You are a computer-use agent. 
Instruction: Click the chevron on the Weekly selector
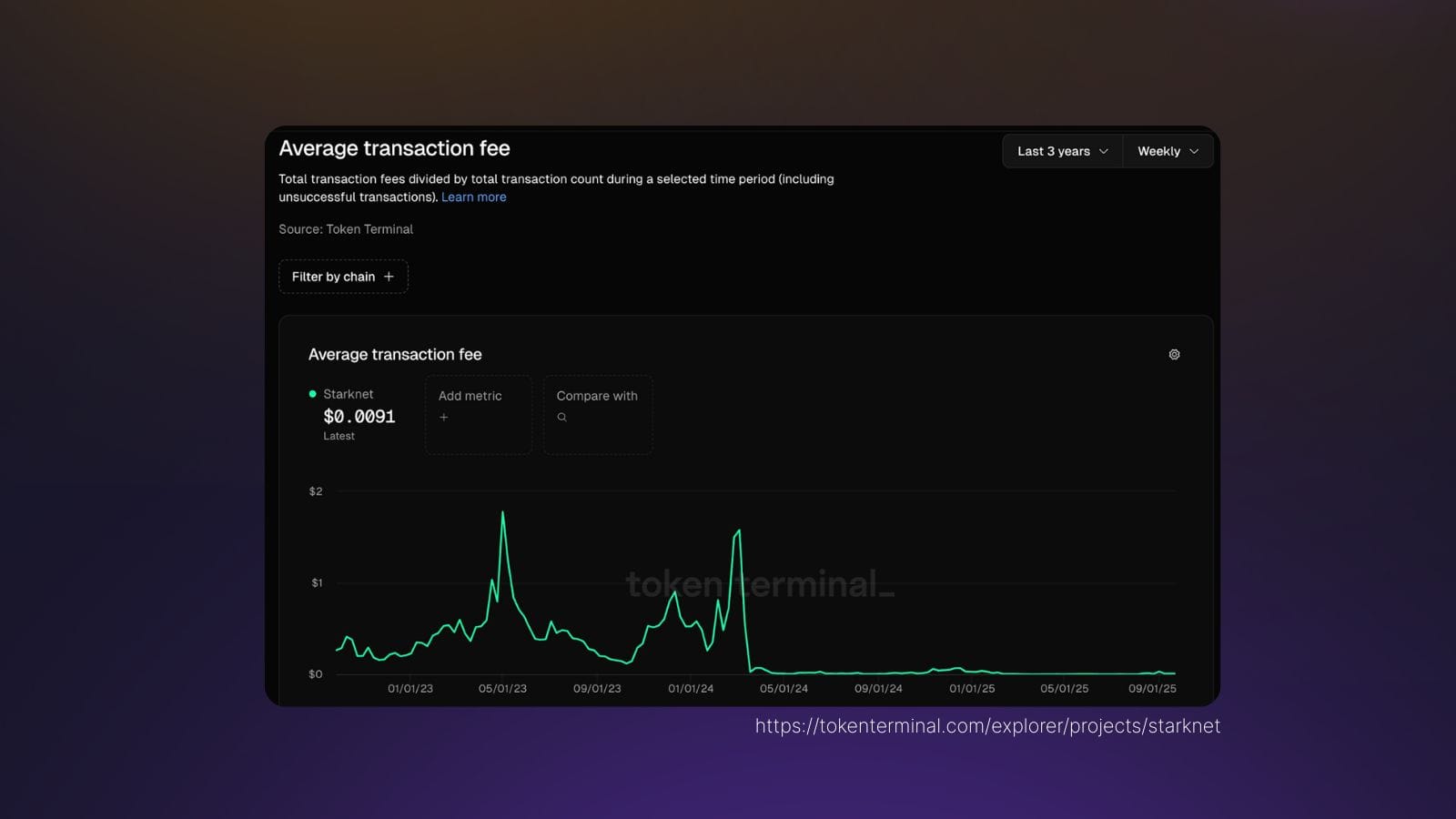[1195, 151]
